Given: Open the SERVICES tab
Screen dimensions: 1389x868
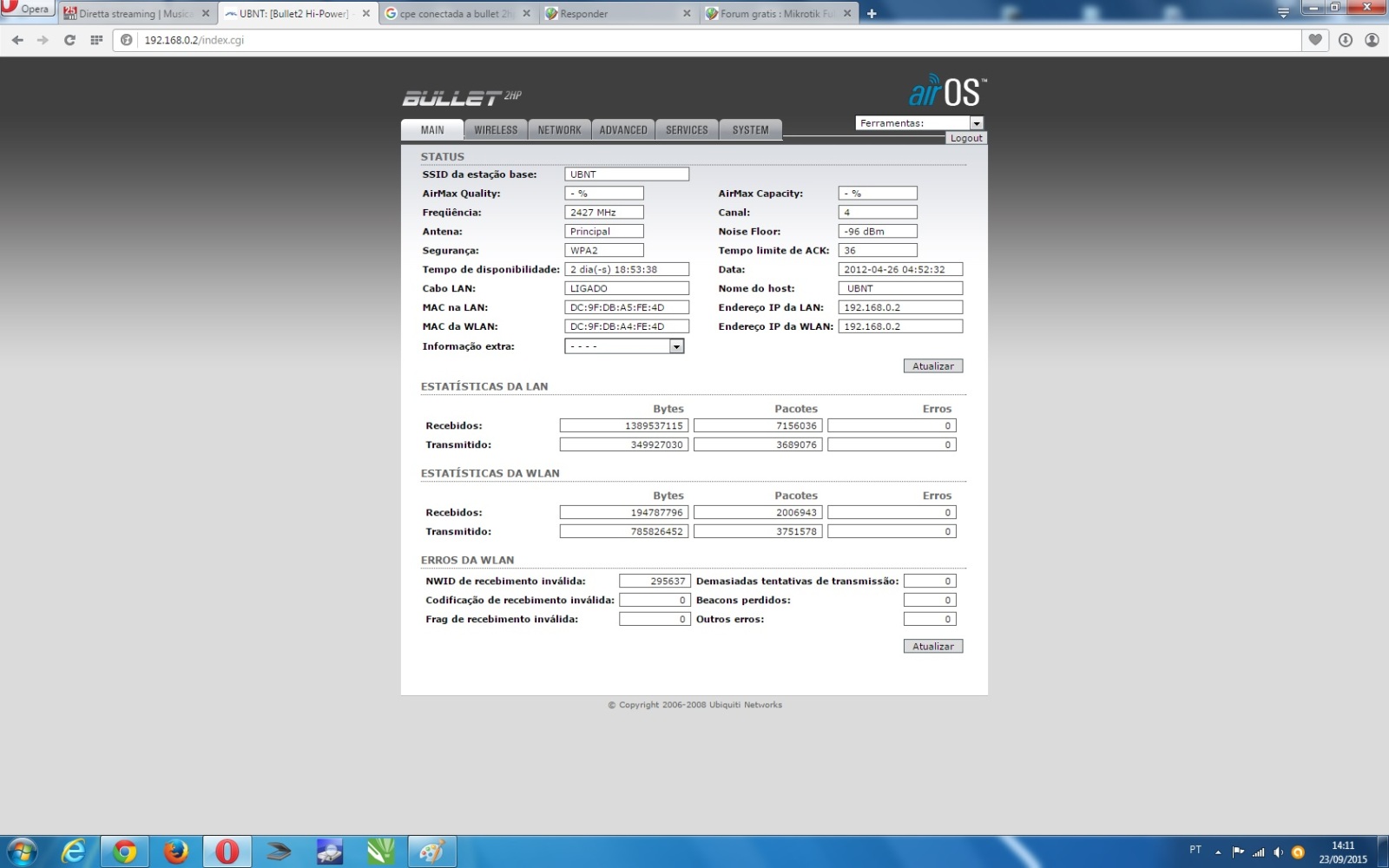Looking at the screenshot, I should coord(687,130).
